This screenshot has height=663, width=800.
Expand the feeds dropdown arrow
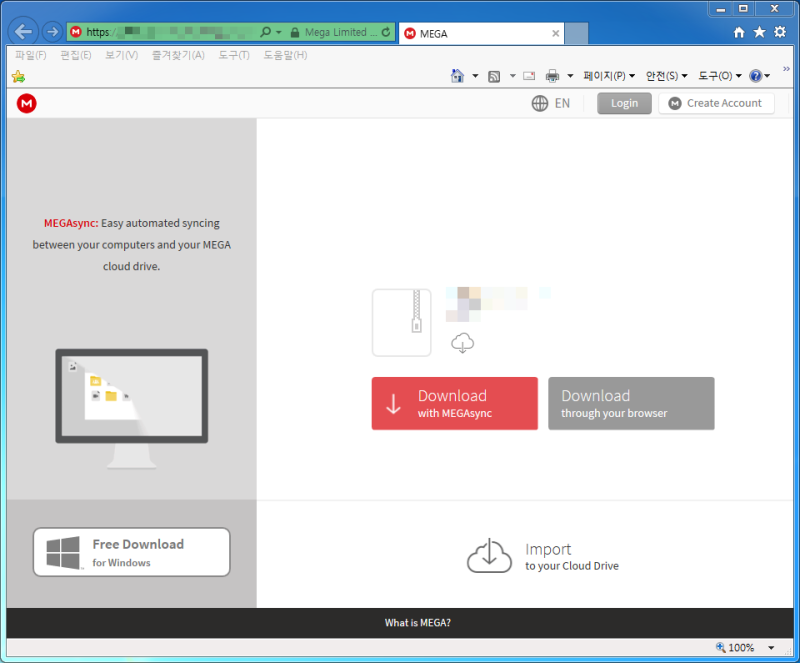[x=512, y=76]
